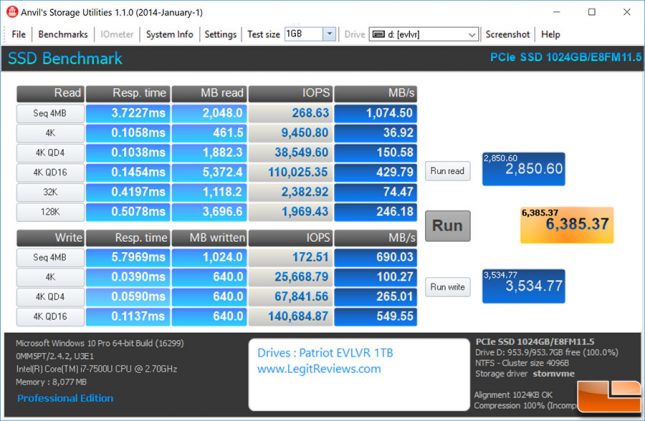Click the Seq 4MB read speed 1,074.50
Screen dimensions: 645x421
pos(375,113)
